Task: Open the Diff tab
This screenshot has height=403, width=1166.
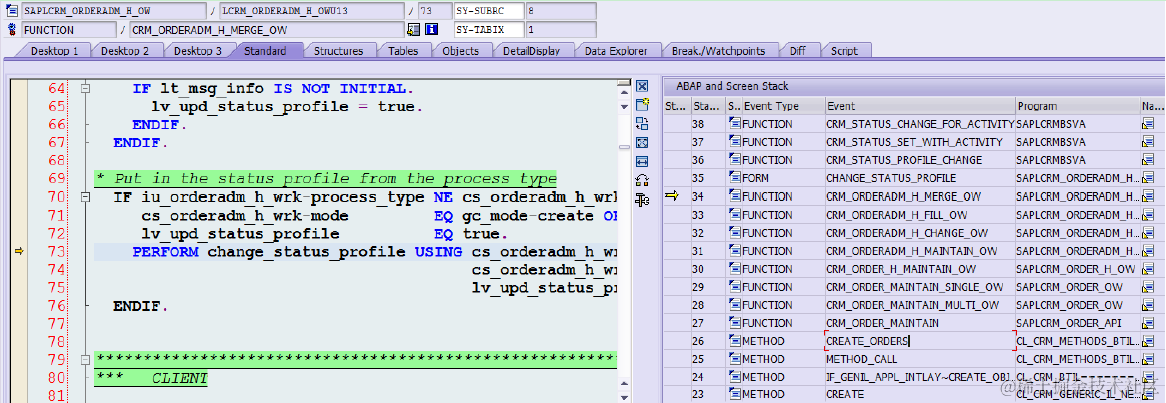Action: click(x=797, y=51)
